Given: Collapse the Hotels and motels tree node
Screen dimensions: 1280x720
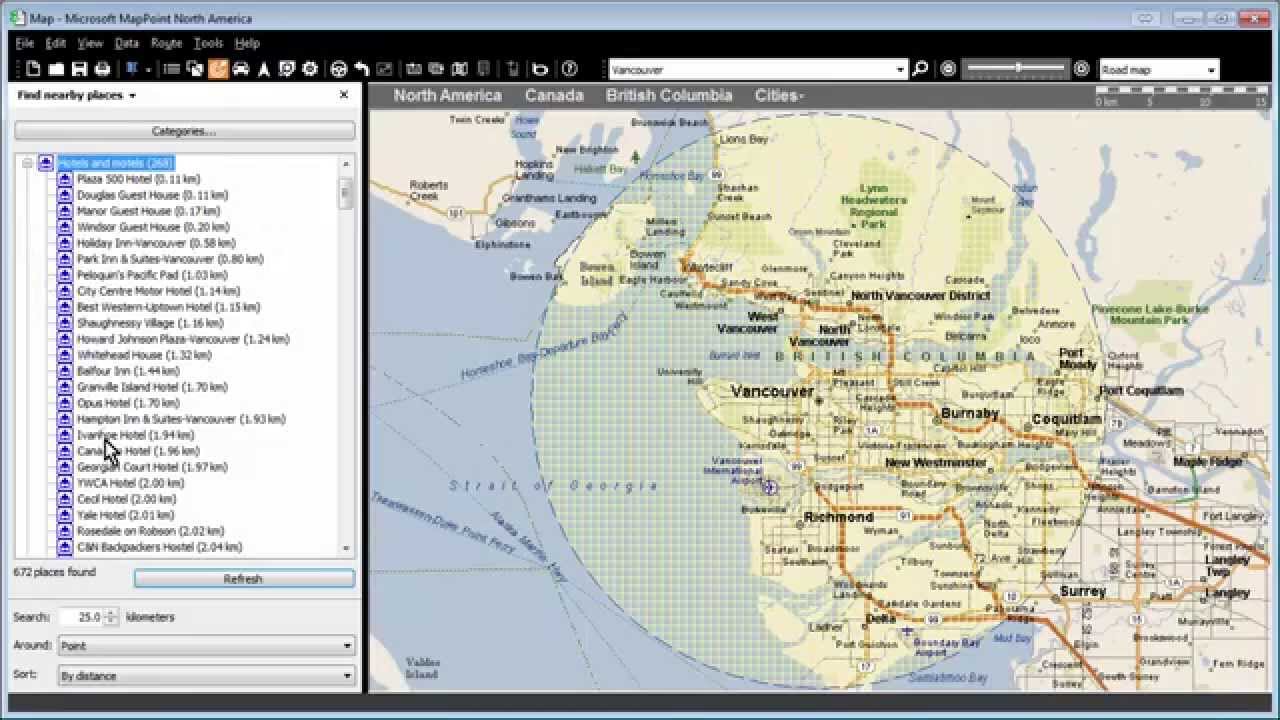Looking at the screenshot, I should (27, 163).
